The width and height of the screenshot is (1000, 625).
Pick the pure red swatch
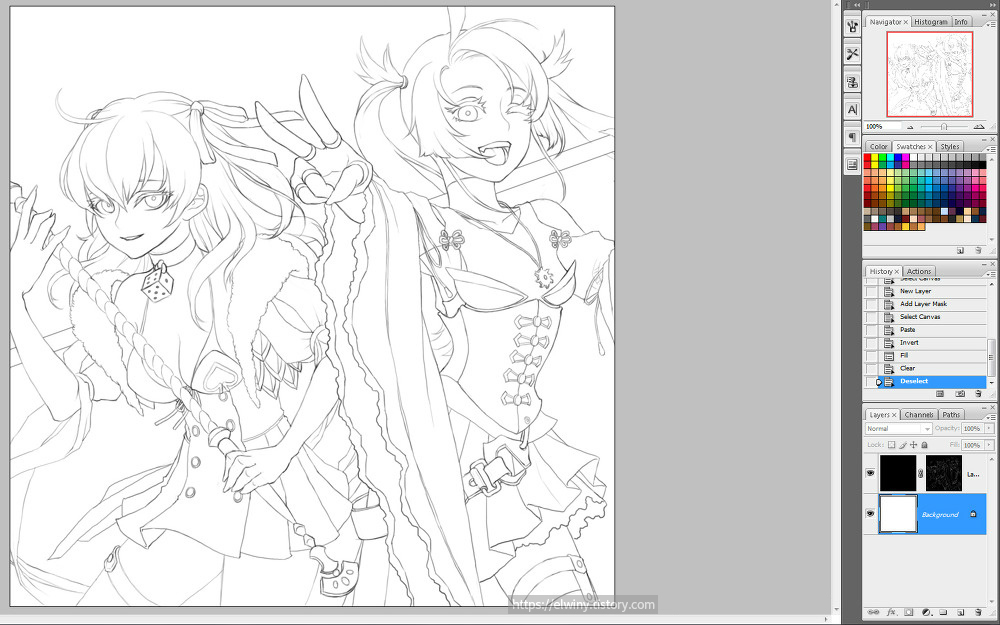coord(868,157)
